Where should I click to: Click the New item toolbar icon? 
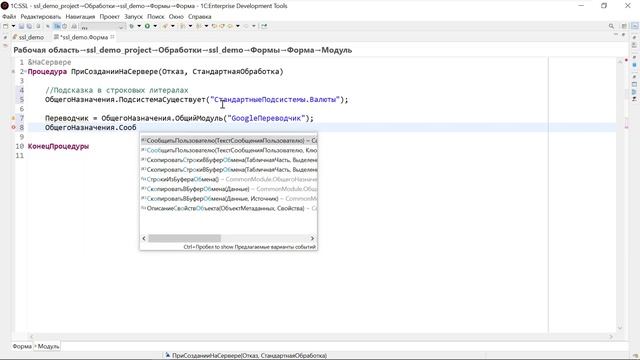click(6, 26)
